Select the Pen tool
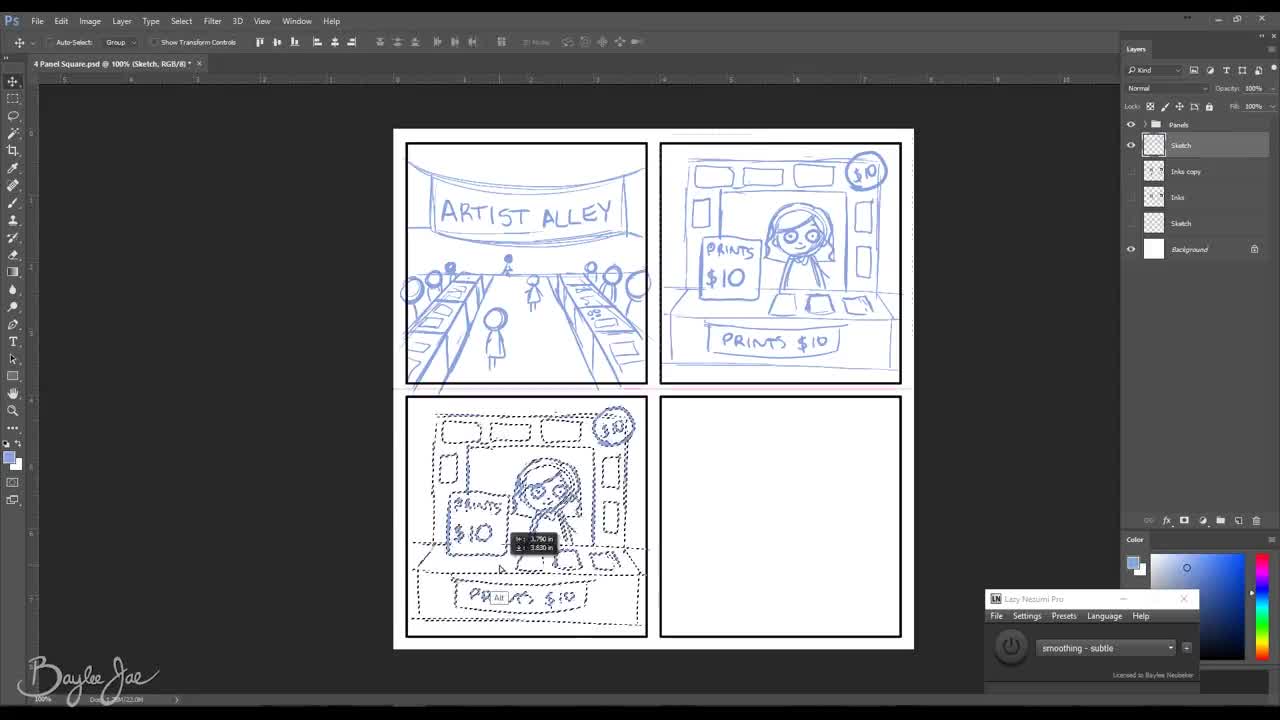 [x=13, y=325]
